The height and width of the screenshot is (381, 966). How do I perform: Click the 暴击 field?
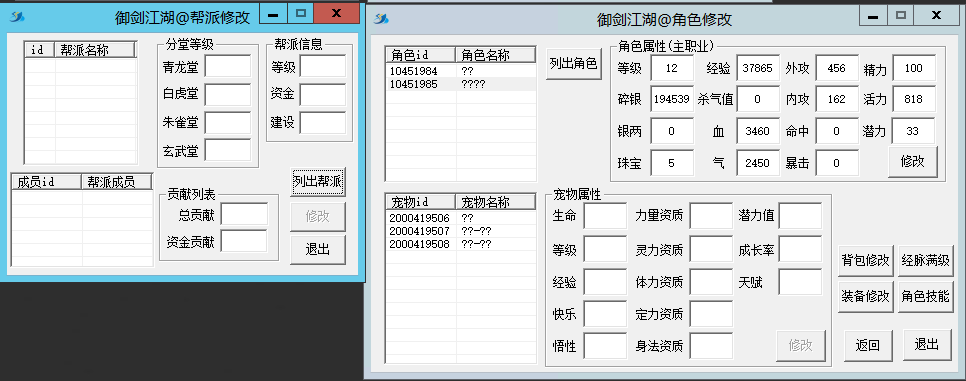837,163
